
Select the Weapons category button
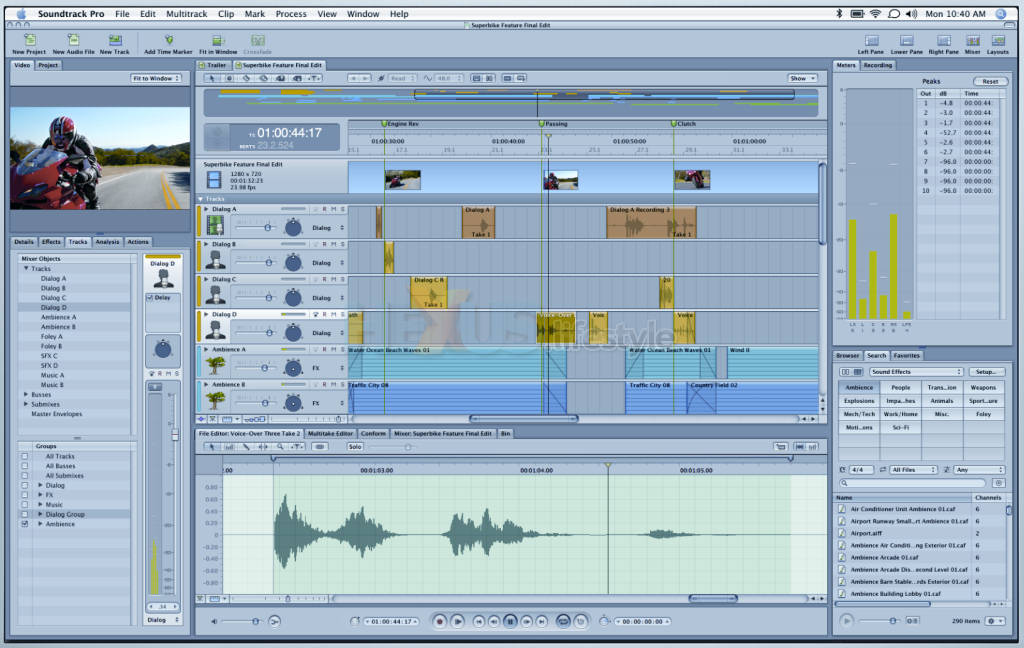pos(983,387)
